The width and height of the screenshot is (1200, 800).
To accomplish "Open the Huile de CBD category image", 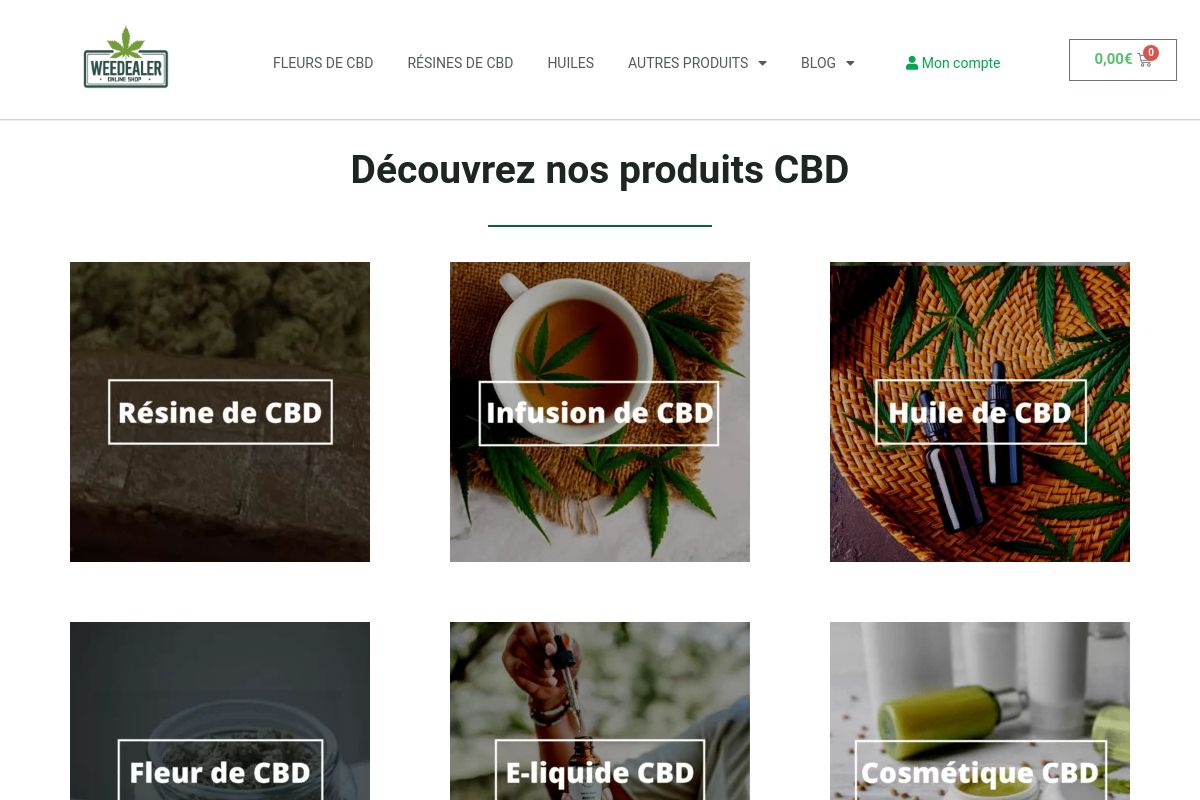I will tap(980, 412).
